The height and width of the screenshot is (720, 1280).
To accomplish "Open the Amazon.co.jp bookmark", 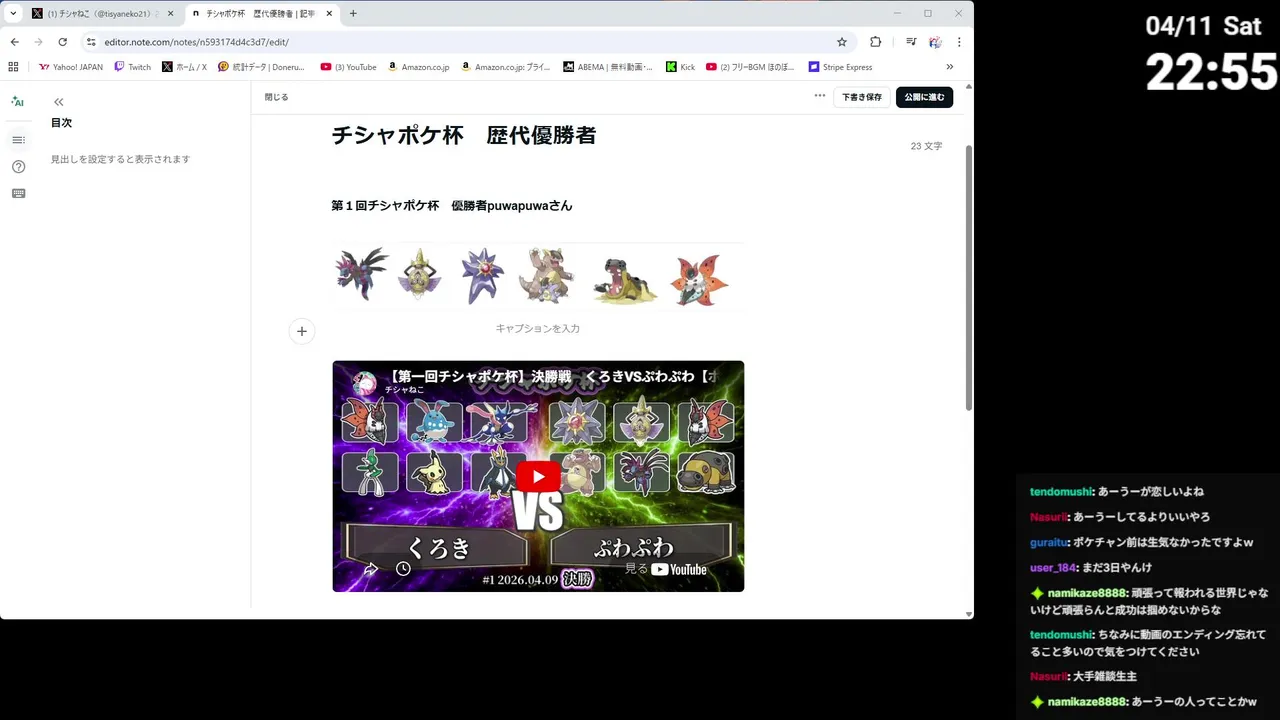I will [418, 67].
